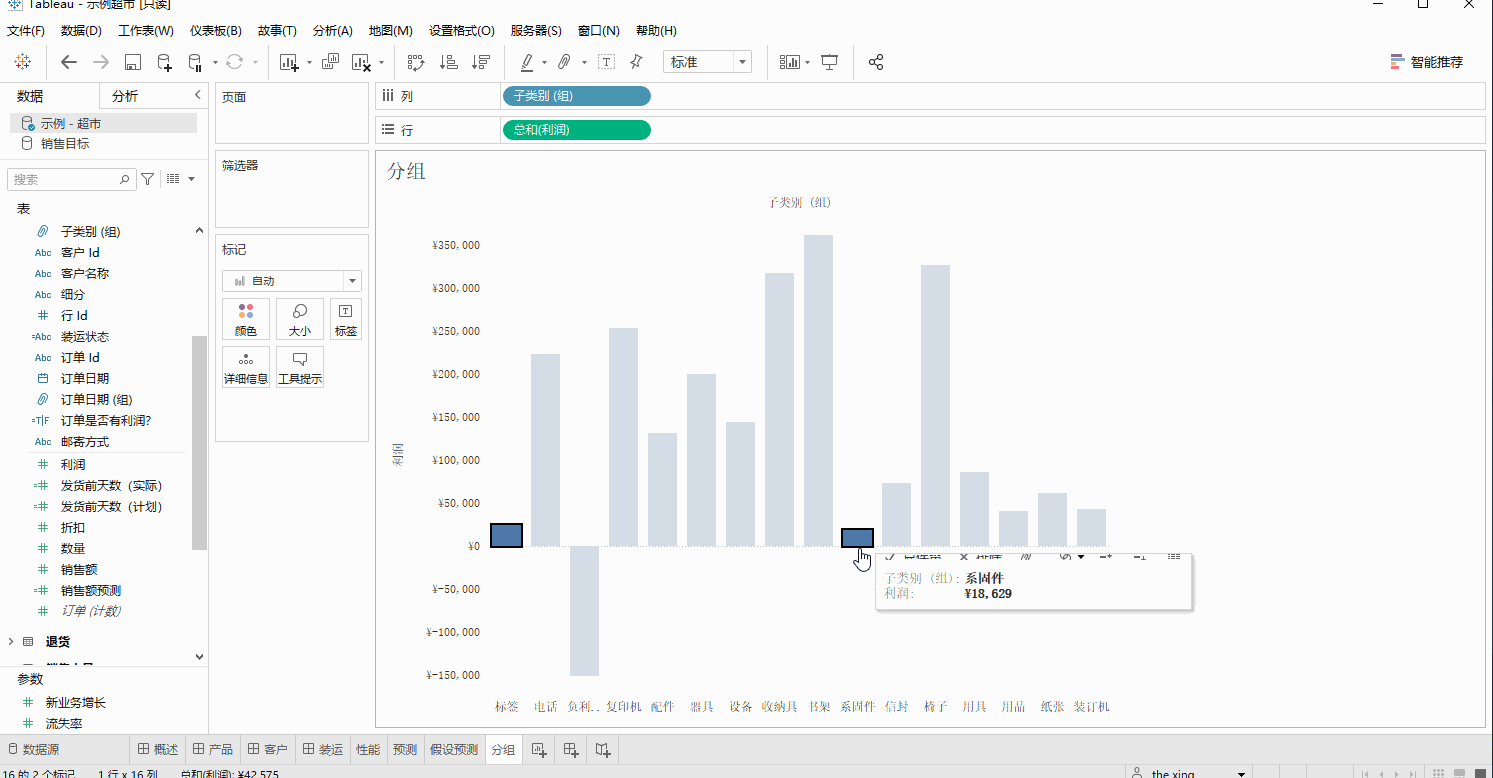1493x778 pixels.
Task: Click the Color (颜色) marks button
Action: point(246,319)
